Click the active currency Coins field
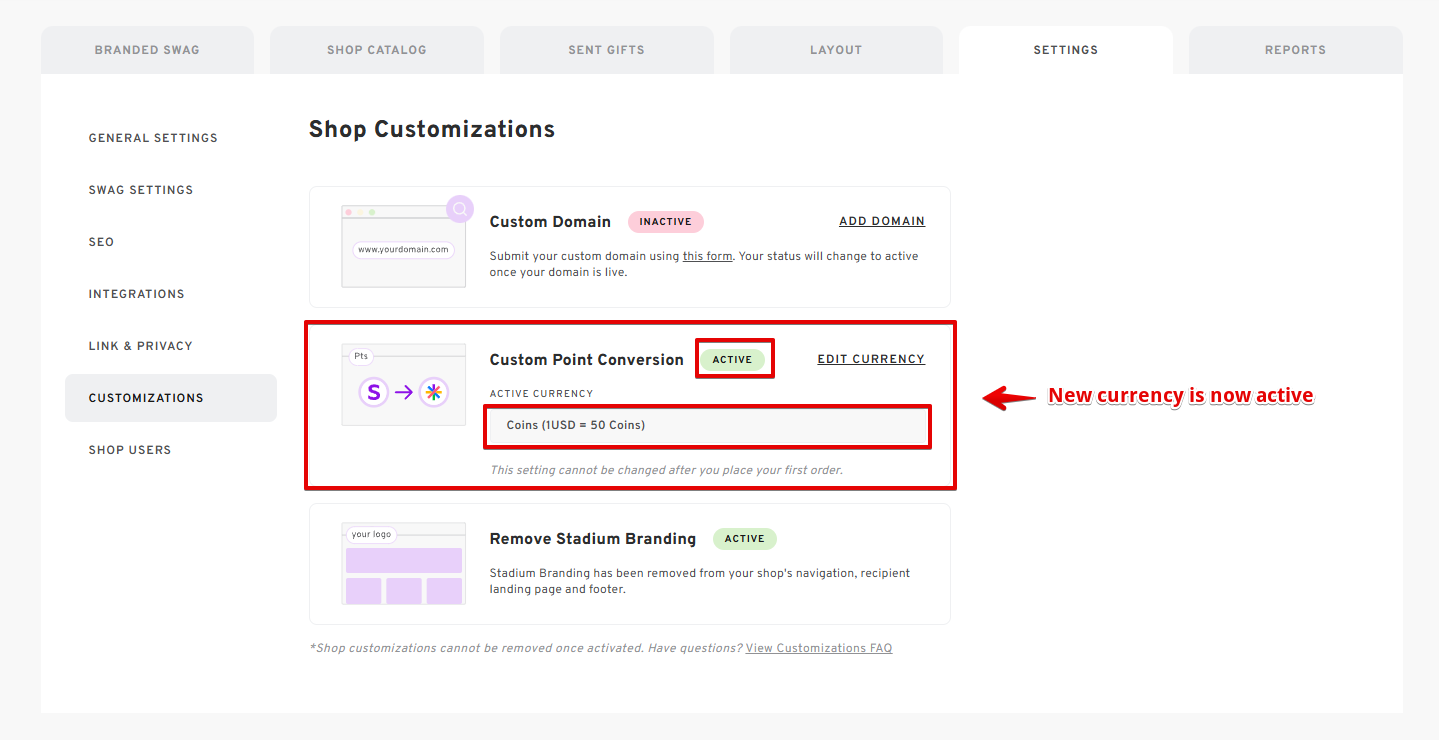Viewport: 1439px width, 740px height. [708, 426]
